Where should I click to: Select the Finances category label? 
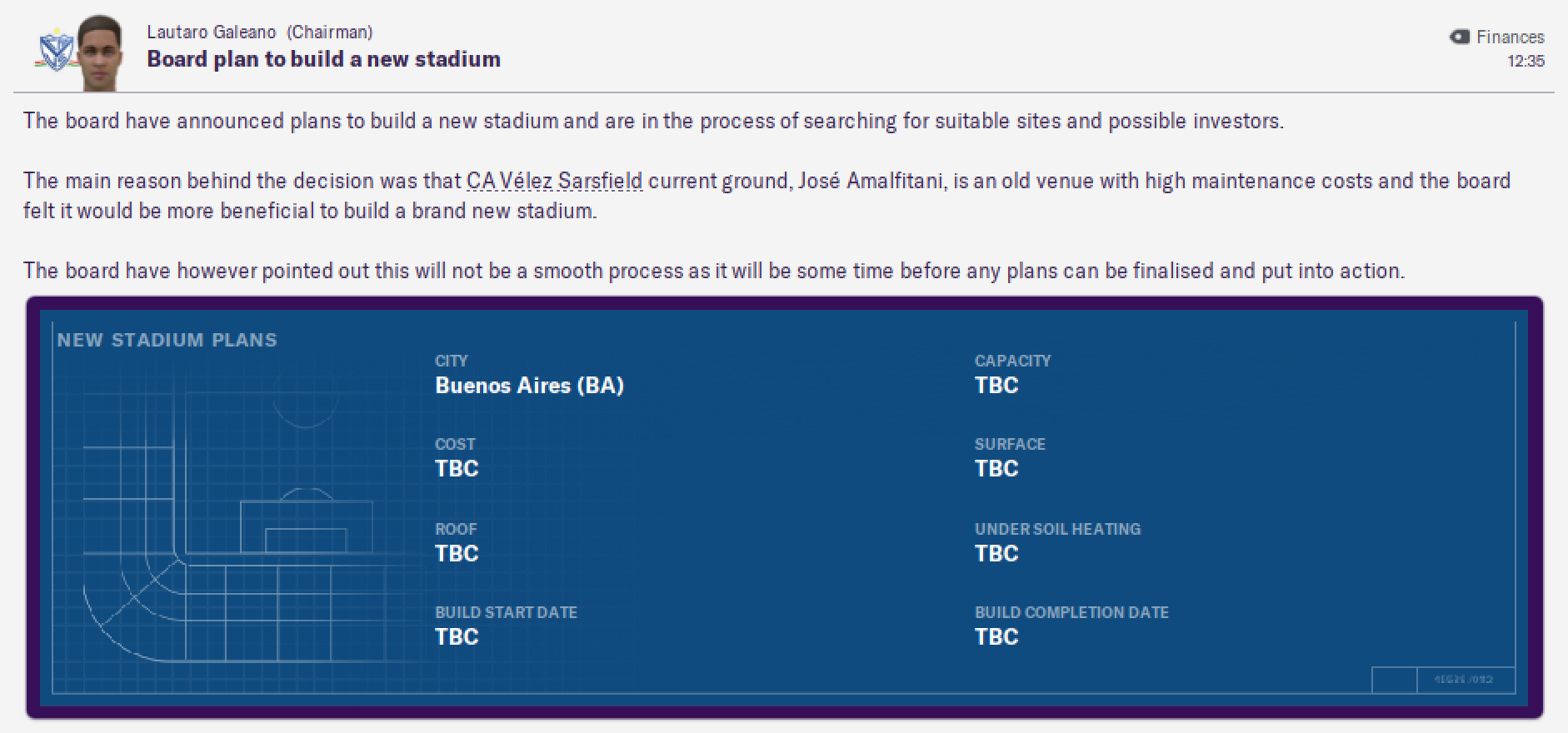pyautogui.click(x=1510, y=37)
